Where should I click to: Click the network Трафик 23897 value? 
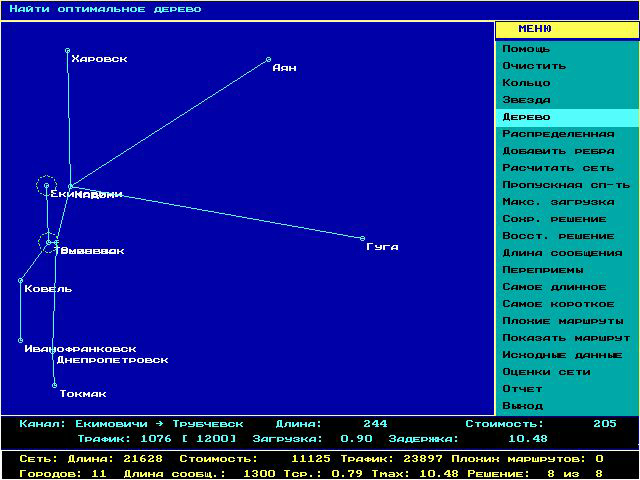(x=423, y=459)
